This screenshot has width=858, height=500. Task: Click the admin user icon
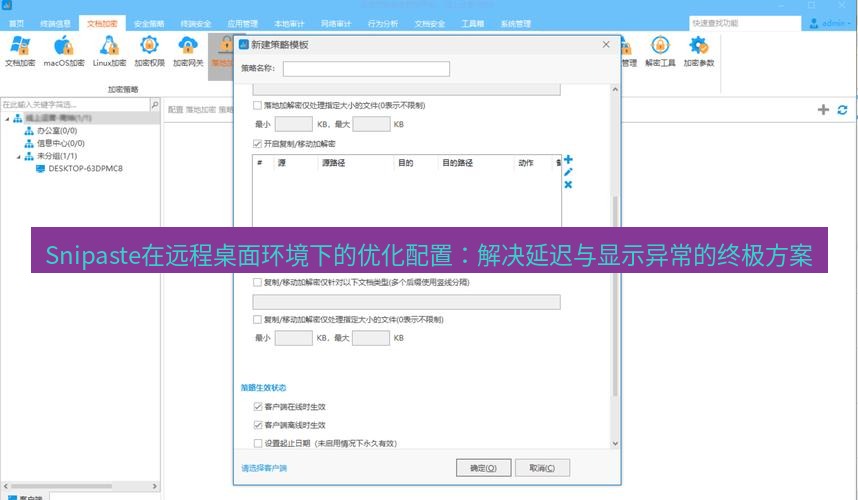tap(814, 24)
